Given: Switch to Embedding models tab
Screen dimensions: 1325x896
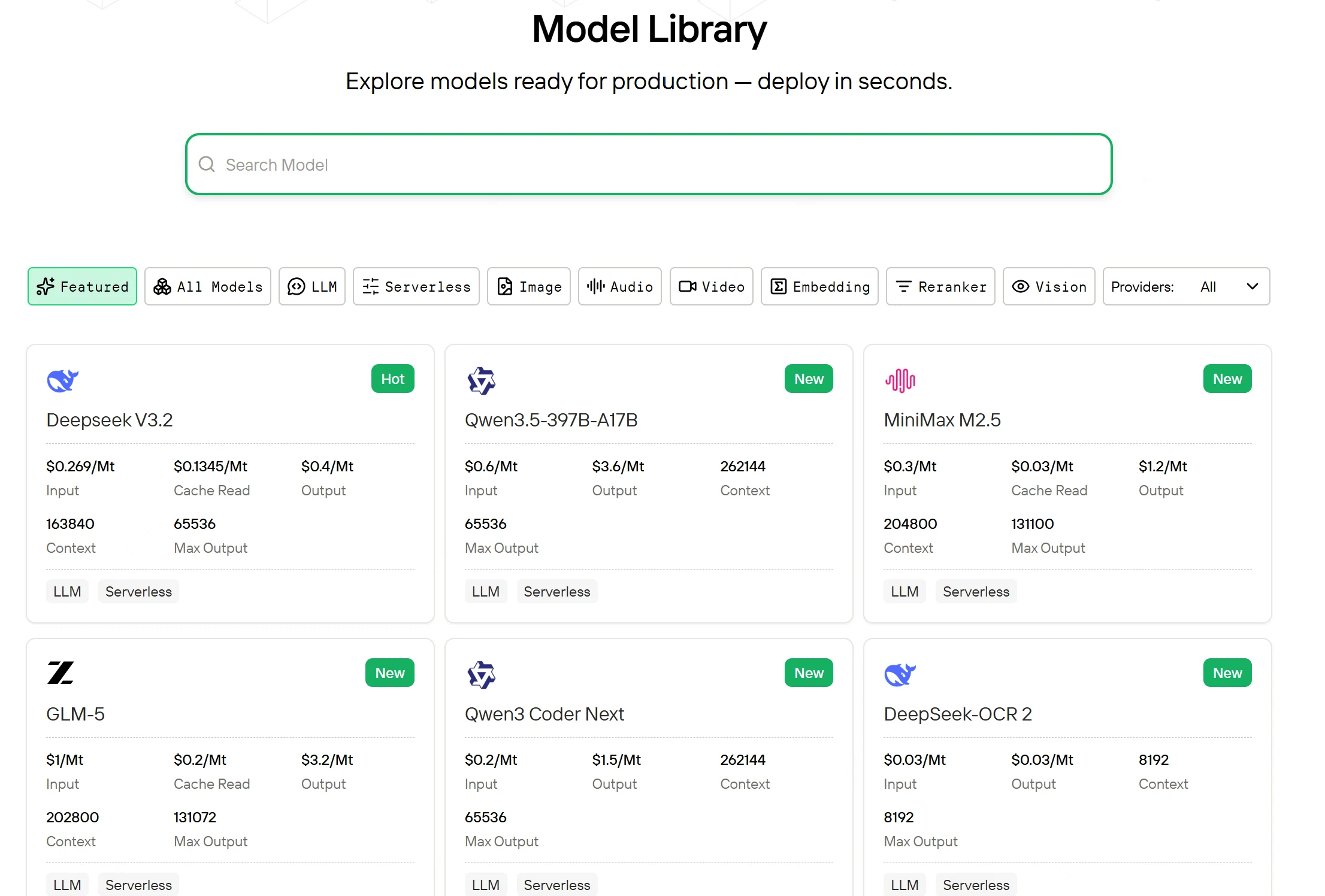Looking at the screenshot, I should pyautogui.click(x=819, y=286).
